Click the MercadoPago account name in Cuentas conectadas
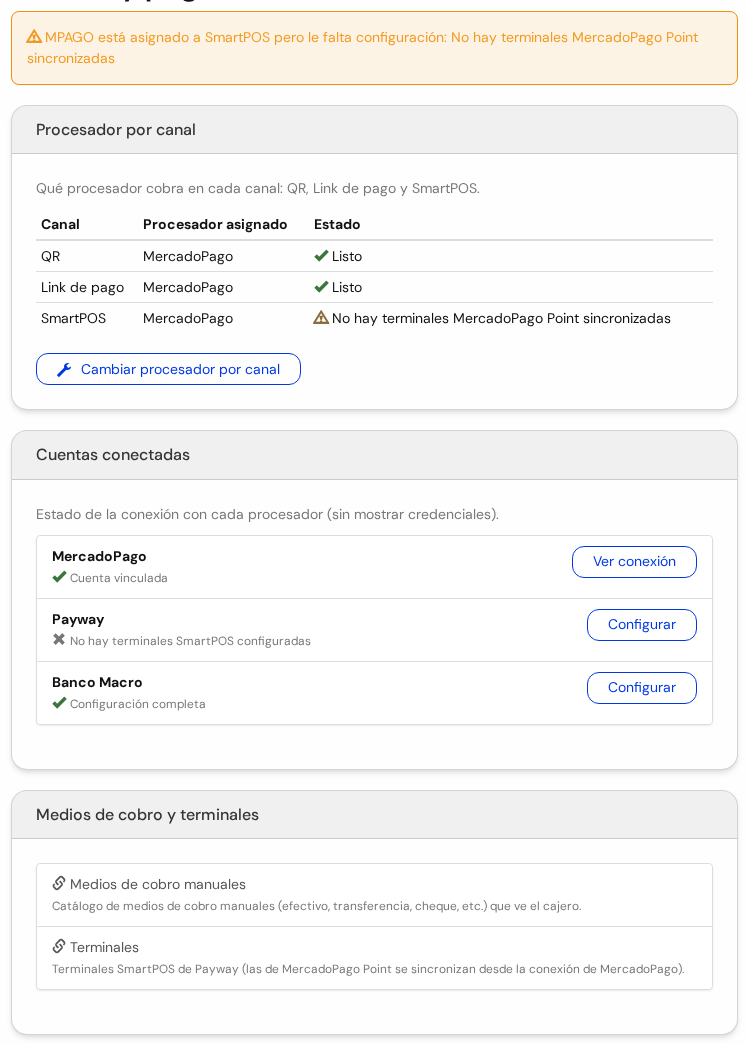The height and width of the screenshot is (1045, 748). coord(99,556)
